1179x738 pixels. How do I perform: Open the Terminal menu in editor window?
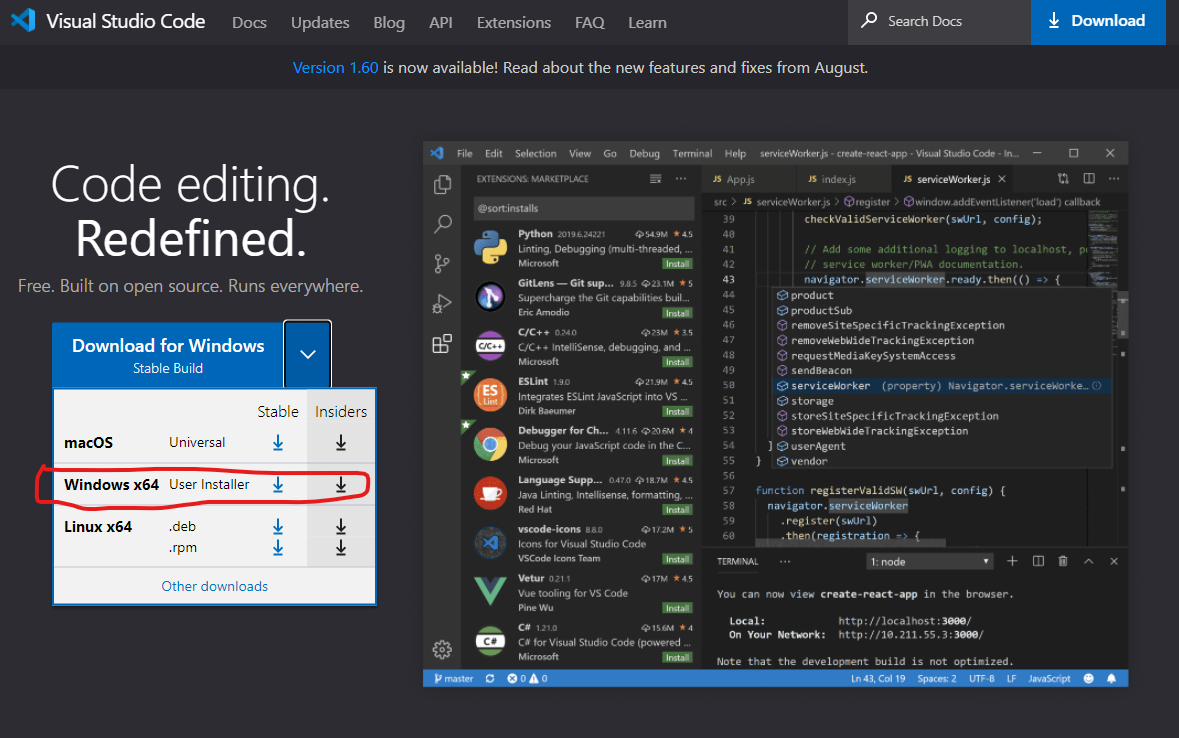point(692,153)
